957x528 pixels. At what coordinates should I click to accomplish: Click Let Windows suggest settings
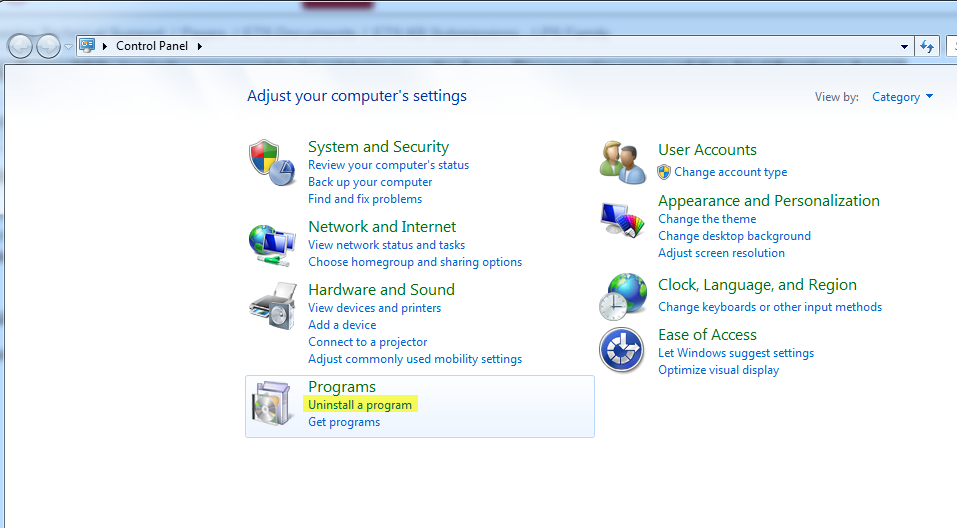coord(736,353)
